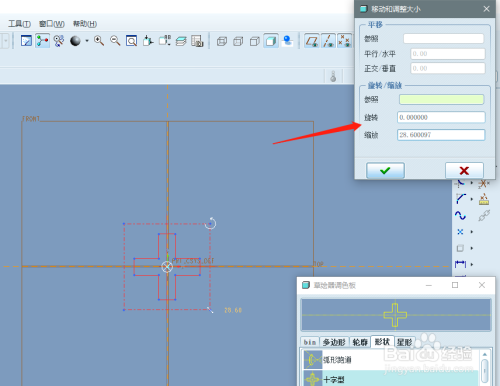This screenshot has width=500, height=386.
Task: Click the 正交/垂直 value field
Action: pyautogui.click(x=448, y=68)
